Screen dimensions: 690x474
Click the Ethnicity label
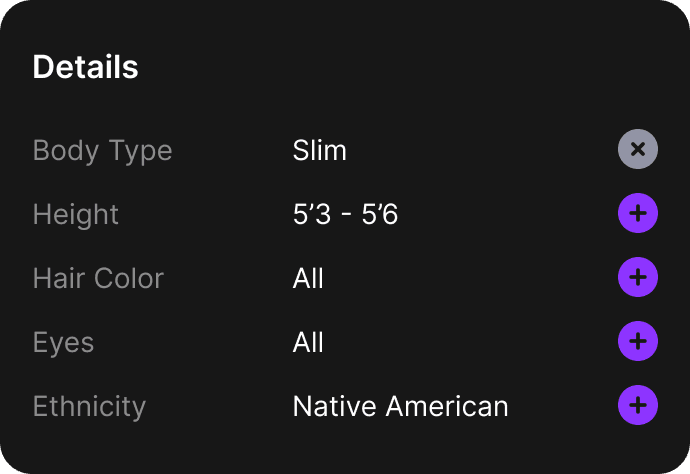coord(89,407)
